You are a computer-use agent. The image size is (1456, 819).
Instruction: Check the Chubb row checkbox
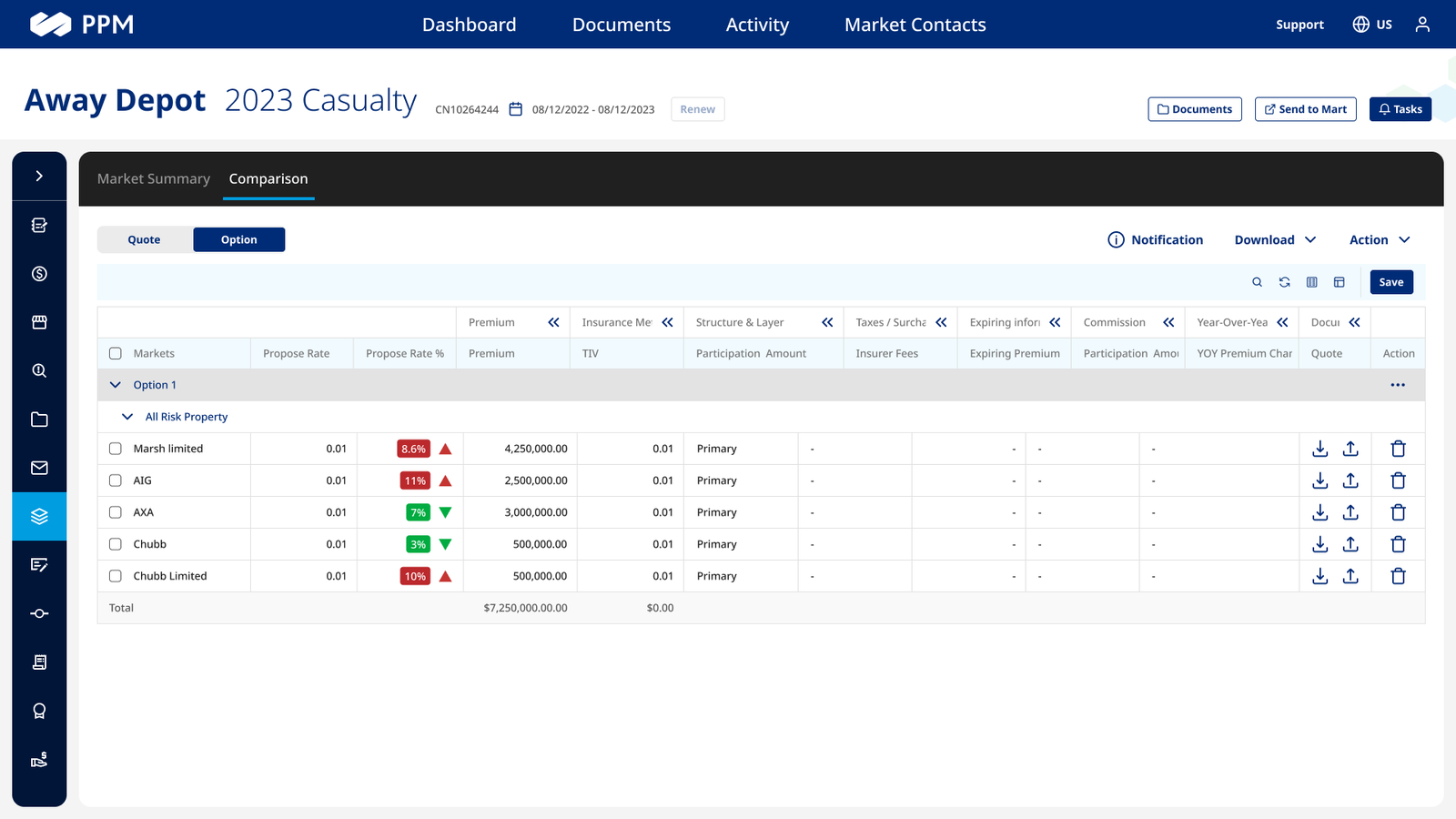[116, 544]
